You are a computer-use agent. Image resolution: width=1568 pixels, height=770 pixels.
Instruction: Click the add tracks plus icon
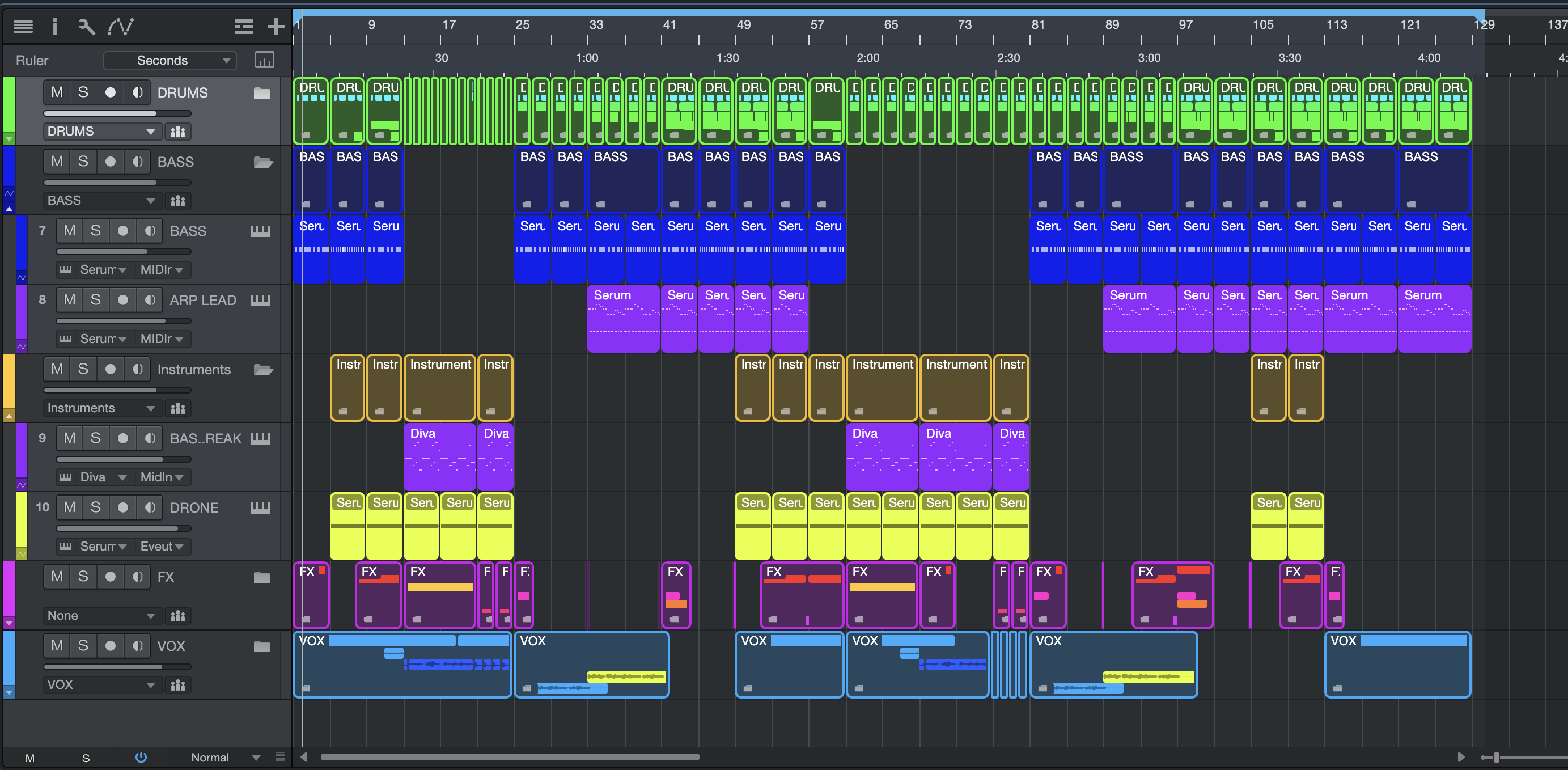point(276,26)
